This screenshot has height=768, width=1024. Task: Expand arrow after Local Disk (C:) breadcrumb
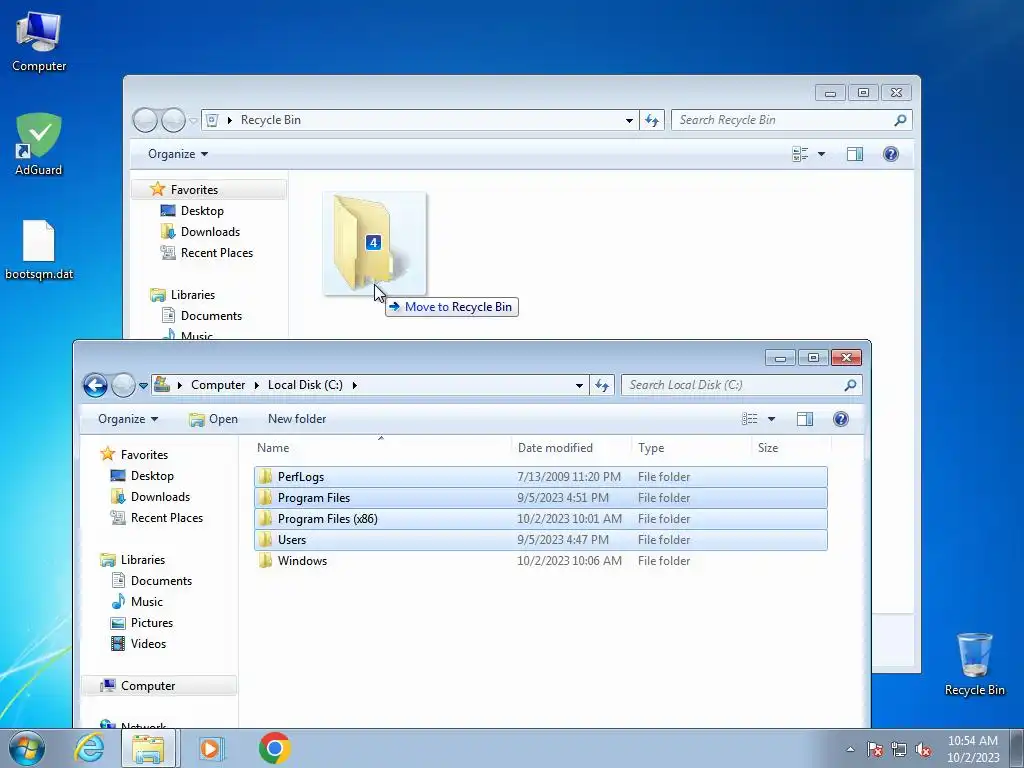pos(355,385)
